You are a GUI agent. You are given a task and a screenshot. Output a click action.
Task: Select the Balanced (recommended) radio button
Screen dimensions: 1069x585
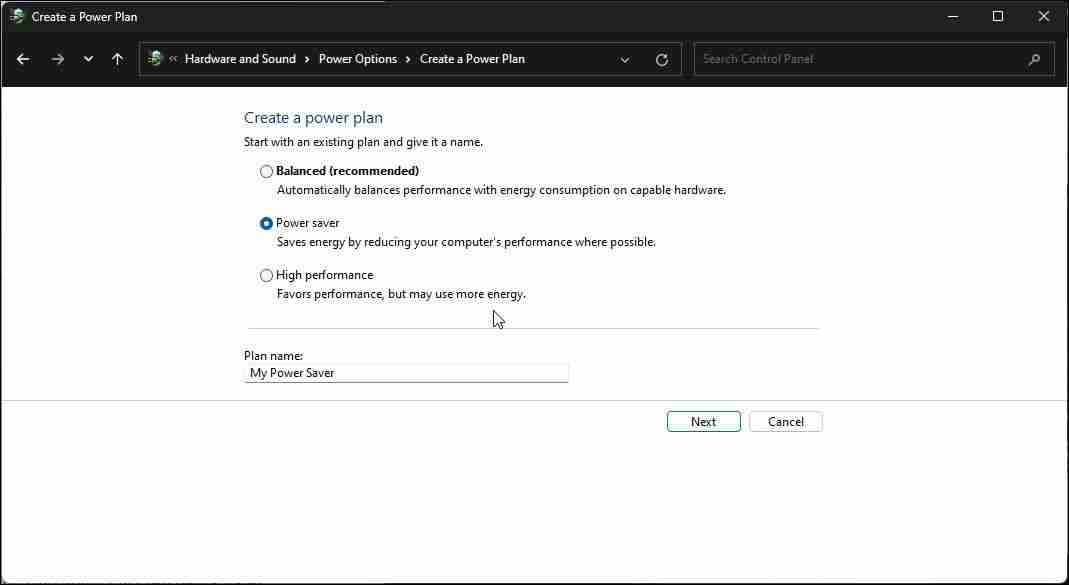[x=266, y=171]
